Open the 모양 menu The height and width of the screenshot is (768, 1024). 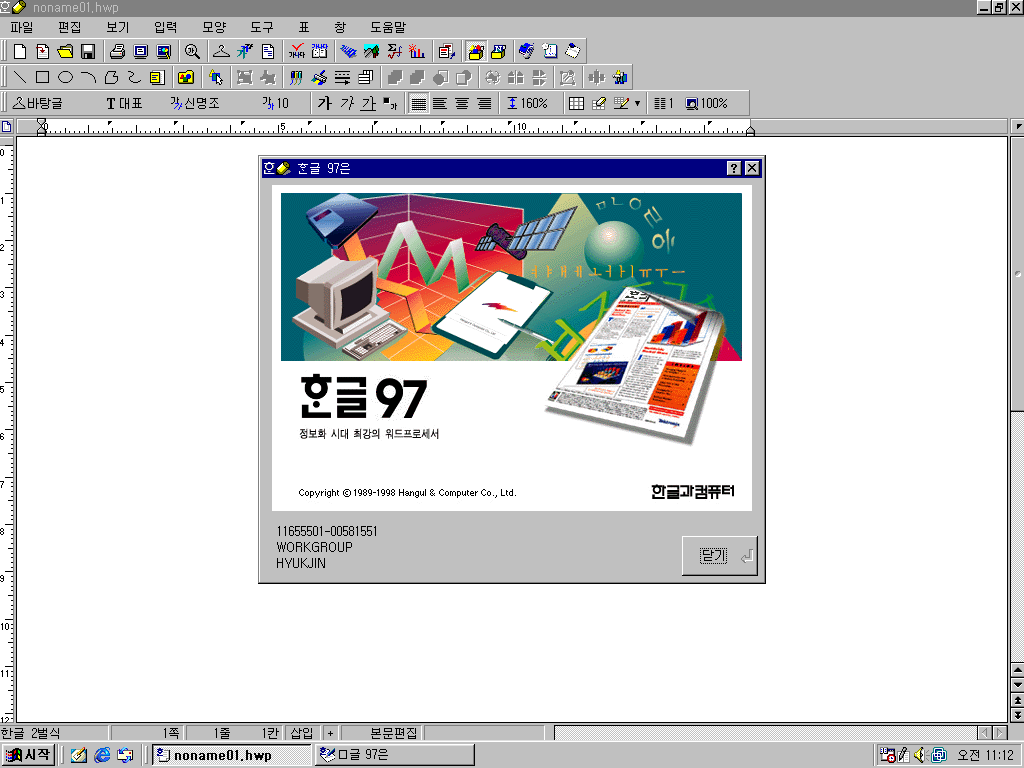(214, 27)
